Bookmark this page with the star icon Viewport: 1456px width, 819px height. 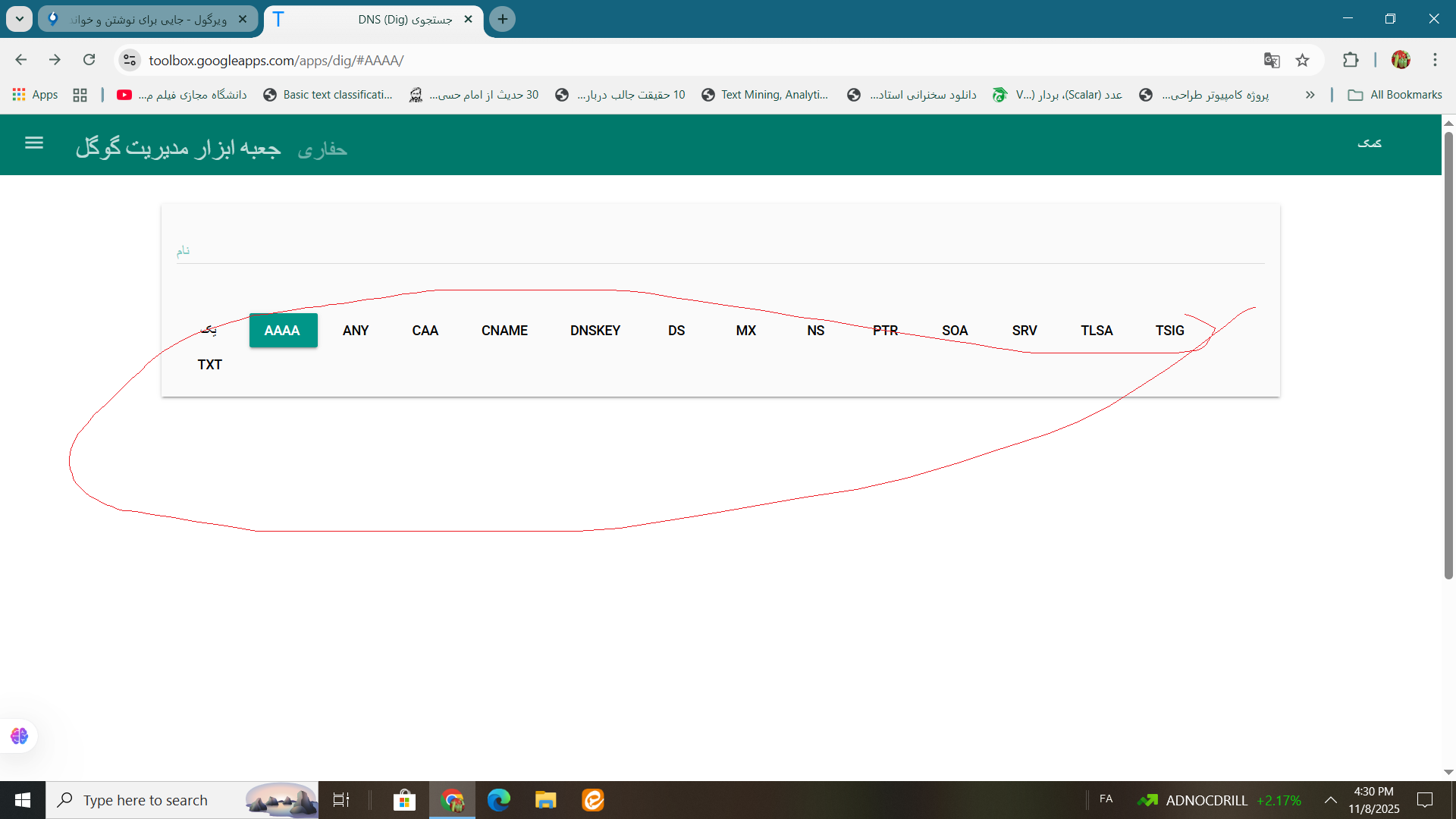click(1303, 61)
